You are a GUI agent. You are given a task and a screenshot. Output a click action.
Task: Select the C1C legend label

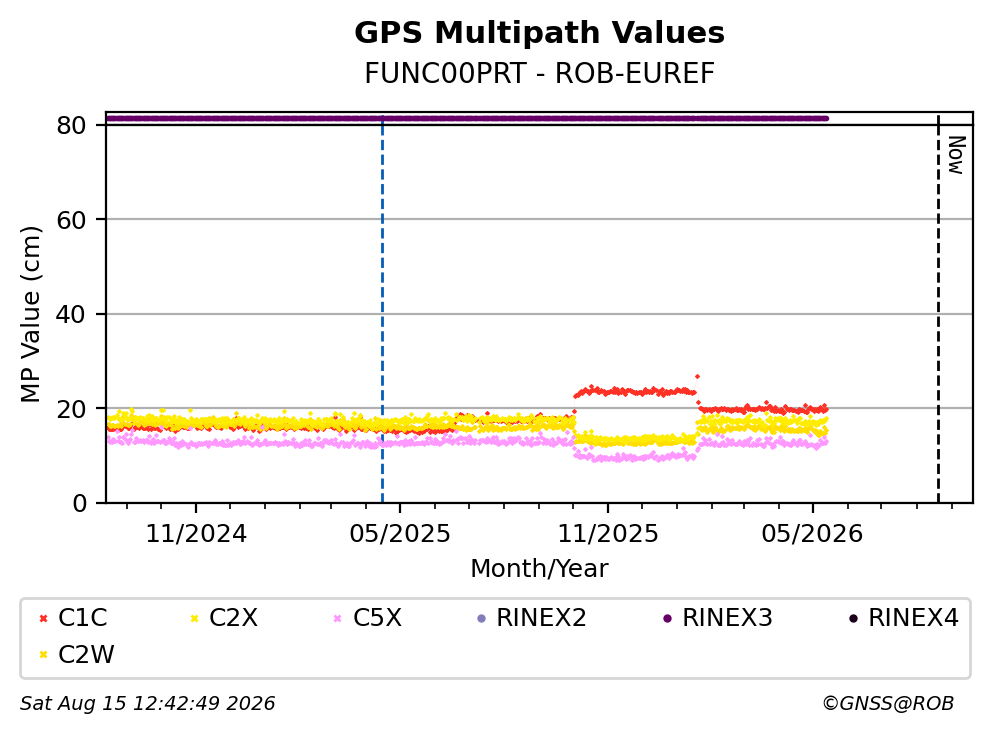(x=82, y=618)
